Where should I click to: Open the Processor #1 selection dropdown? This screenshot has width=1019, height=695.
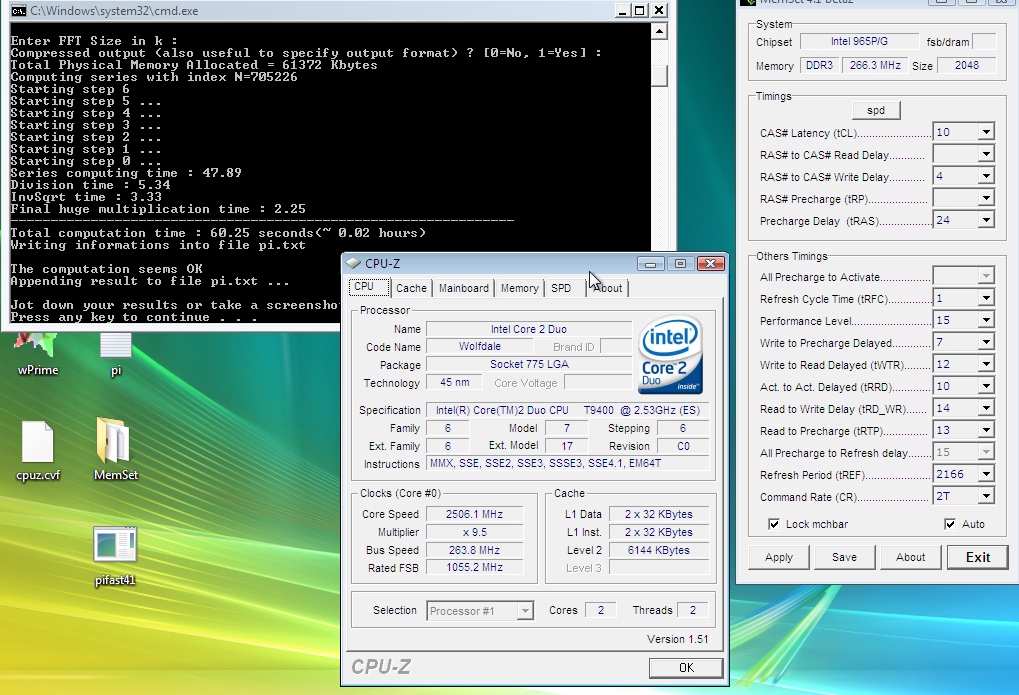click(525, 611)
